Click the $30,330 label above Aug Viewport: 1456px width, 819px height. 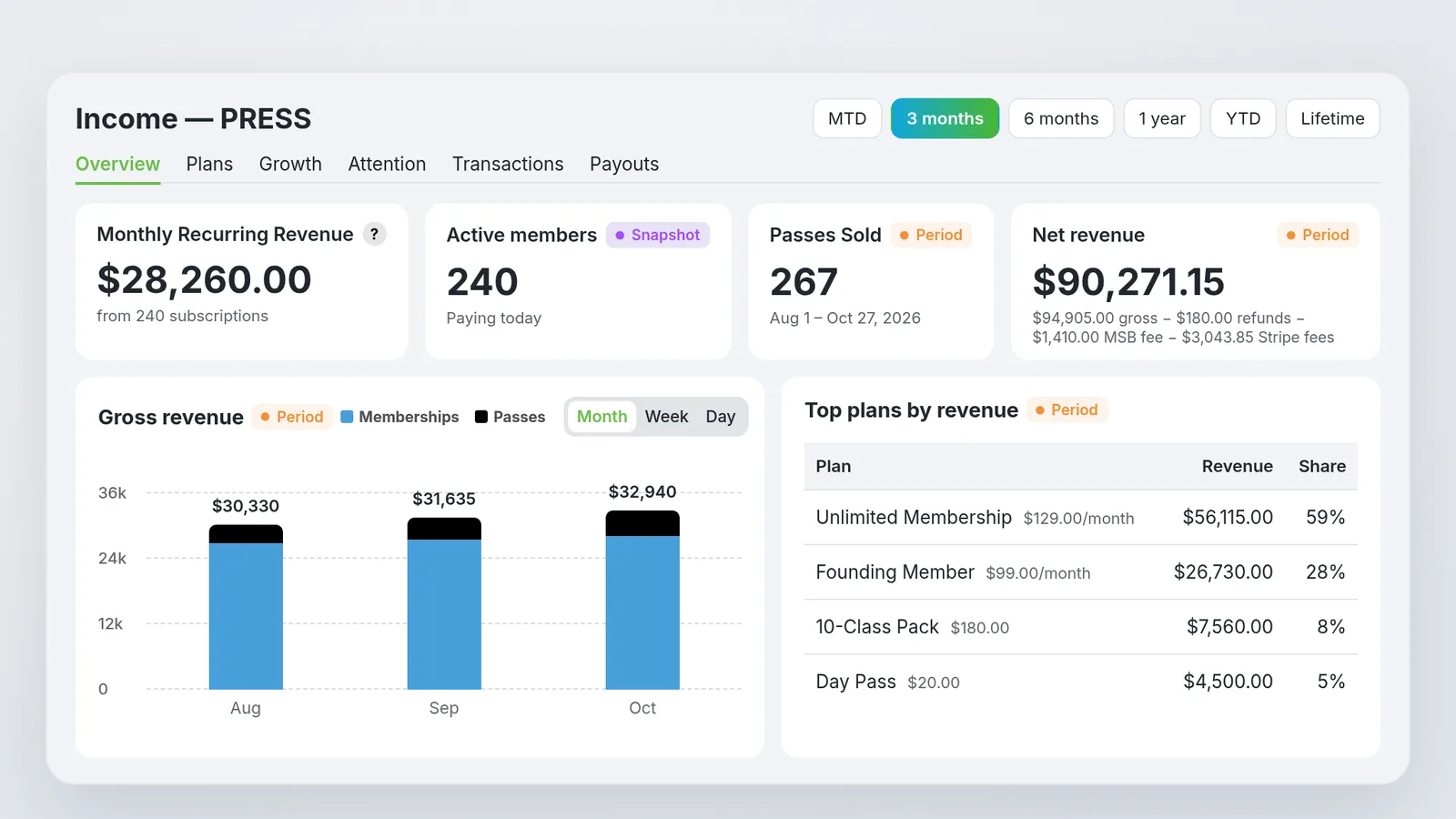coord(246,506)
